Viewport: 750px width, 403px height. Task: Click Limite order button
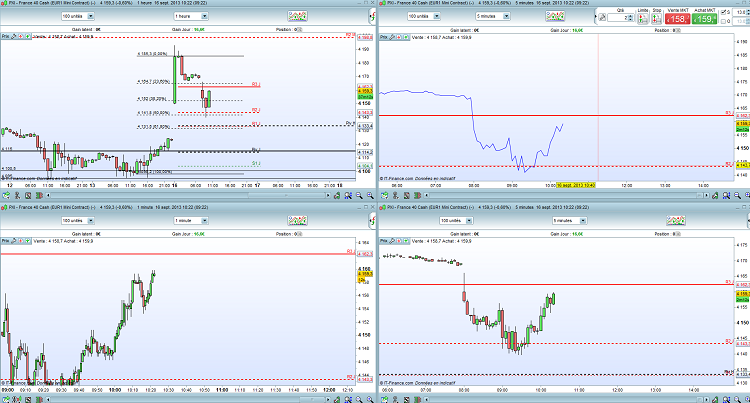pos(643,19)
